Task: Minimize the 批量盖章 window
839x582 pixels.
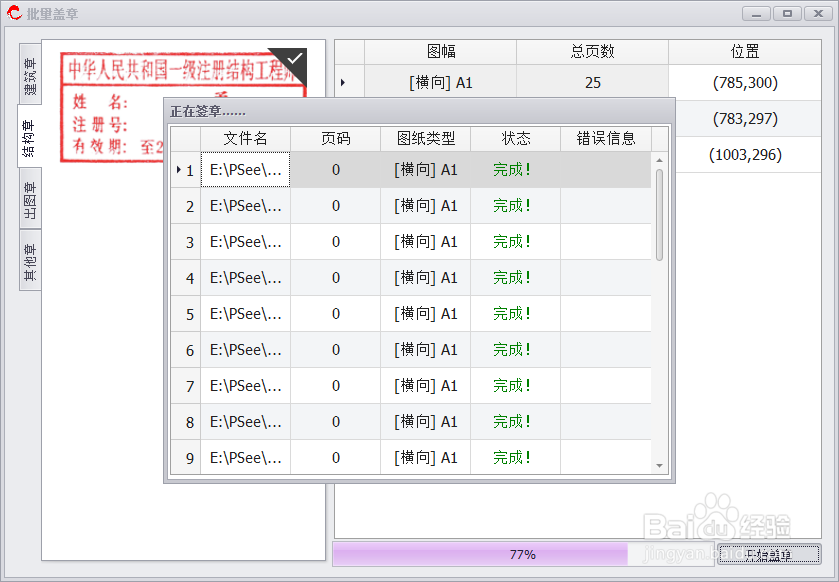Action: tap(756, 13)
